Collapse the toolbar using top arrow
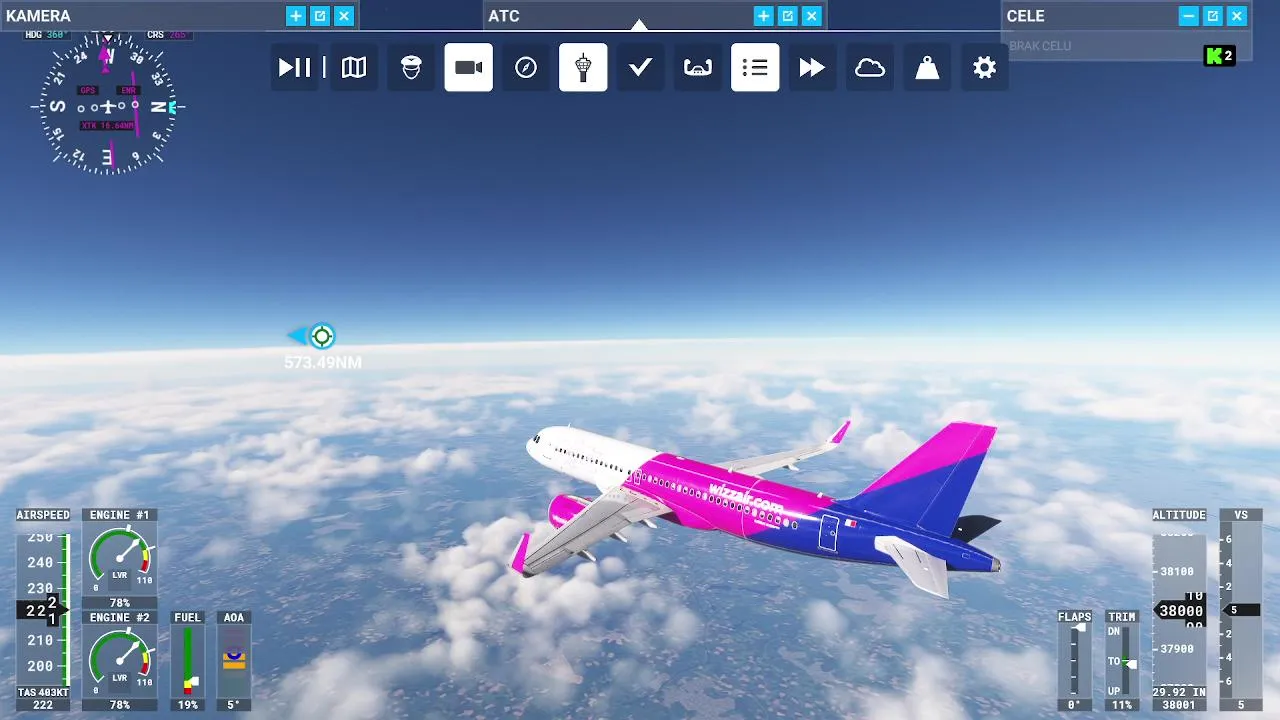The width and height of the screenshot is (1280, 720). pos(639,25)
